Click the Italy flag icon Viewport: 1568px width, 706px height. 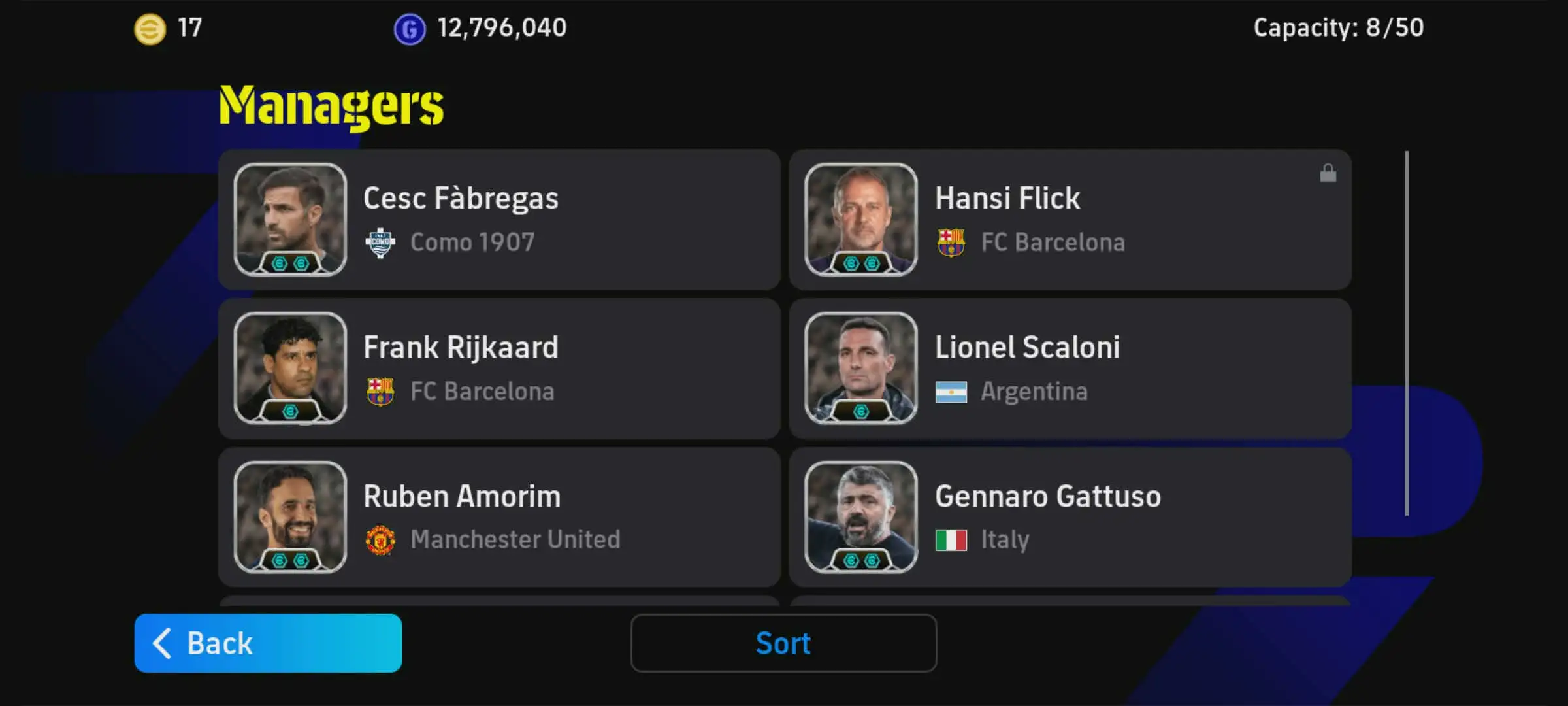point(951,540)
